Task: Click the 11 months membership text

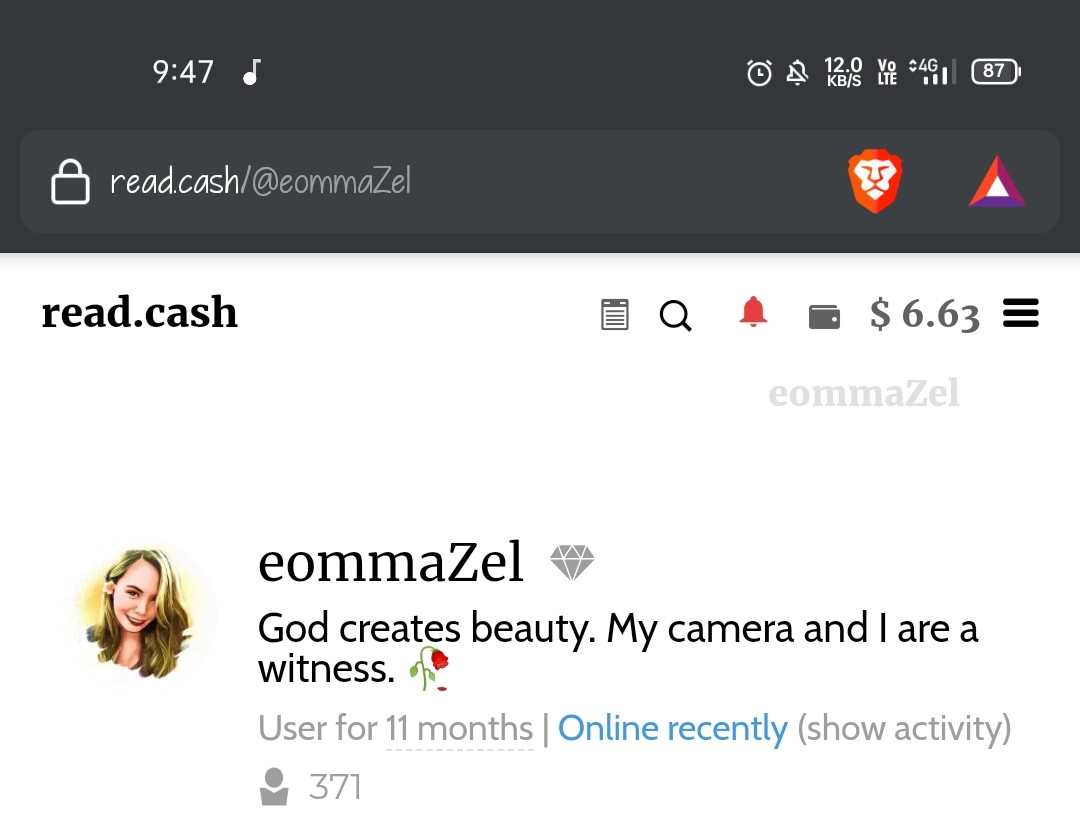Action: coord(459,728)
